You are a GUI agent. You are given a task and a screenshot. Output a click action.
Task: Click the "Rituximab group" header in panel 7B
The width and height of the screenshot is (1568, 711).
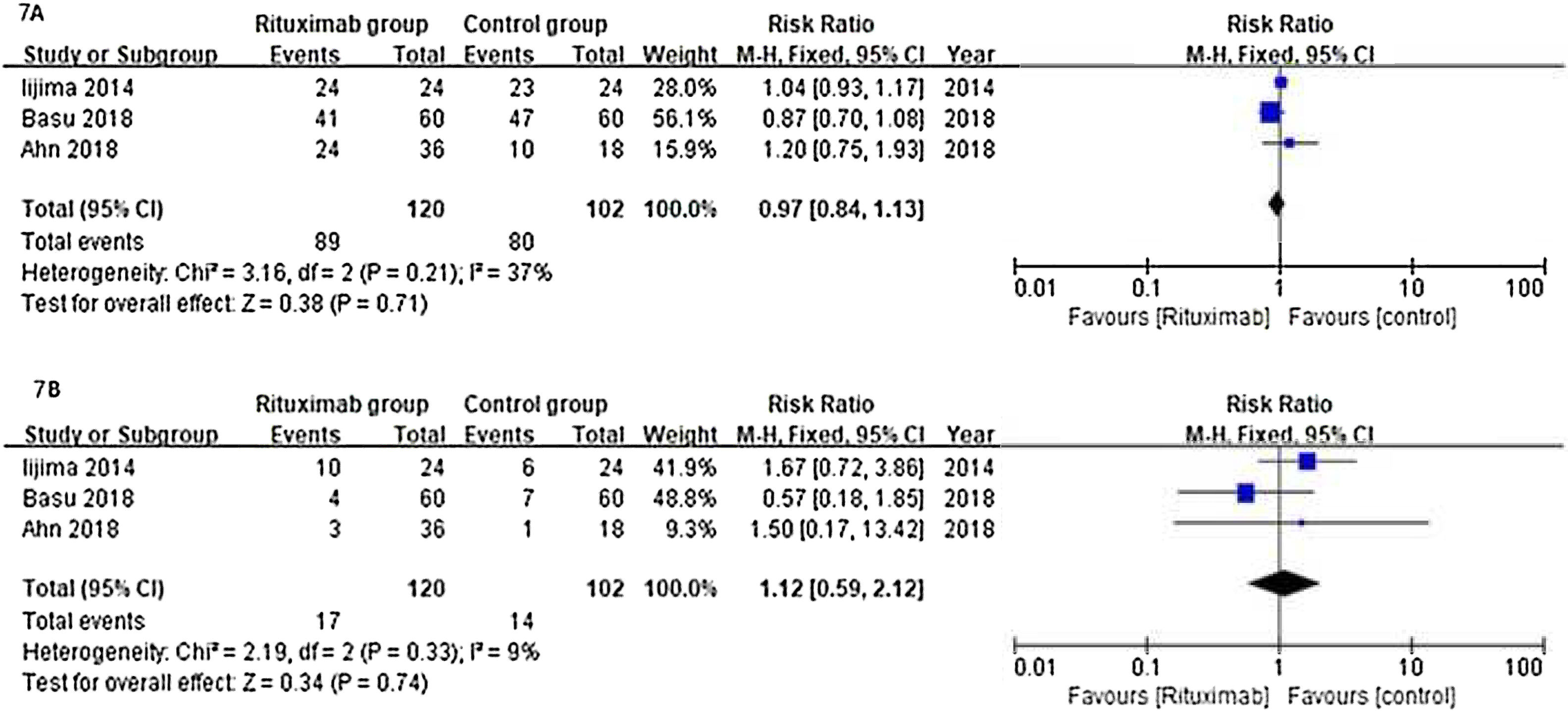coord(342,404)
